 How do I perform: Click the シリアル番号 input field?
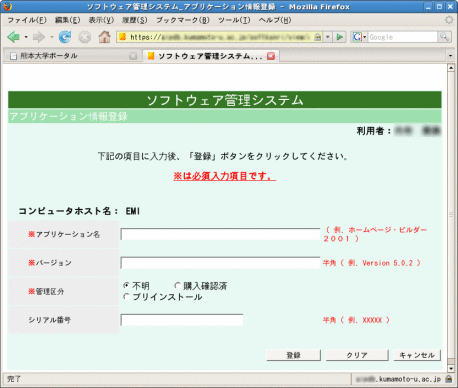[x=182, y=320]
